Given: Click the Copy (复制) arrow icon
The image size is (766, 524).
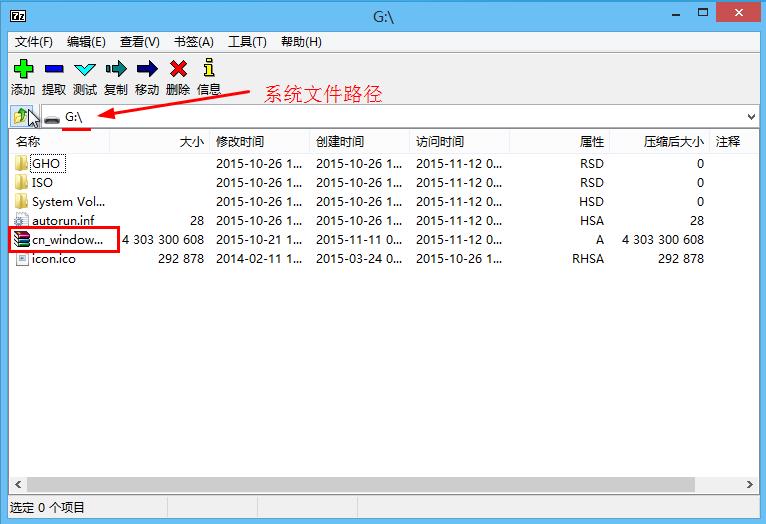Looking at the screenshot, I should pyautogui.click(x=116, y=69).
